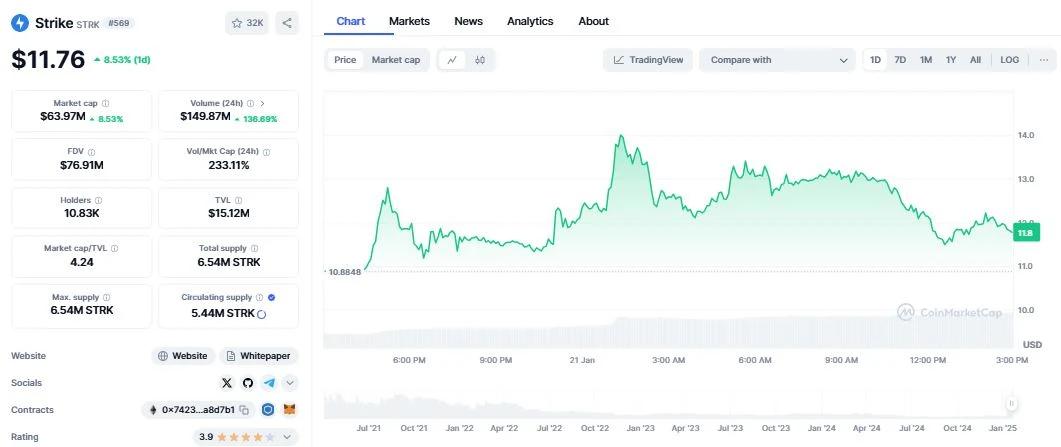
Task: Click the verified checkmark beside Circulating supply
Action: (271, 297)
